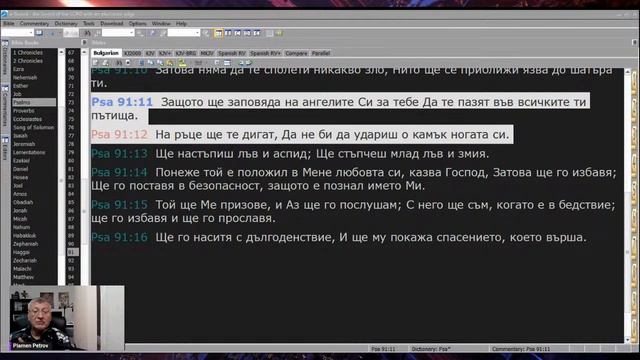Click the Psa 91:12 verse reference
This screenshot has height=360, width=640.
(x=119, y=135)
